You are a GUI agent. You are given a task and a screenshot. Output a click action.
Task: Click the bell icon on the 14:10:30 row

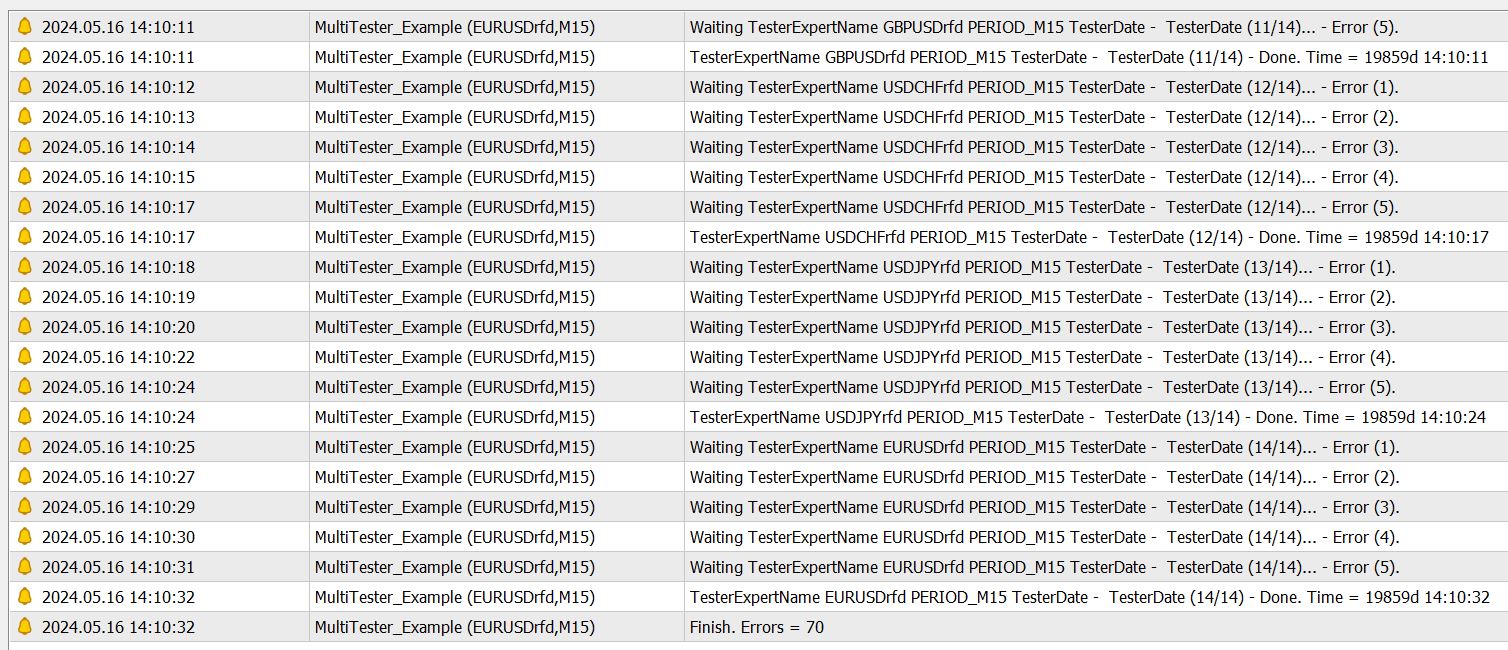click(x=25, y=537)
